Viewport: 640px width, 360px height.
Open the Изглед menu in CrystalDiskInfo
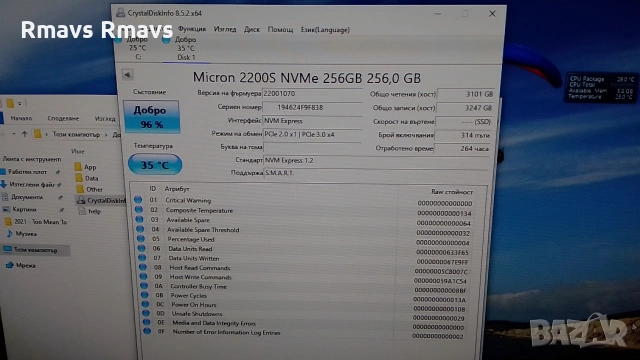pyautogui.click(x=225, y=29)
